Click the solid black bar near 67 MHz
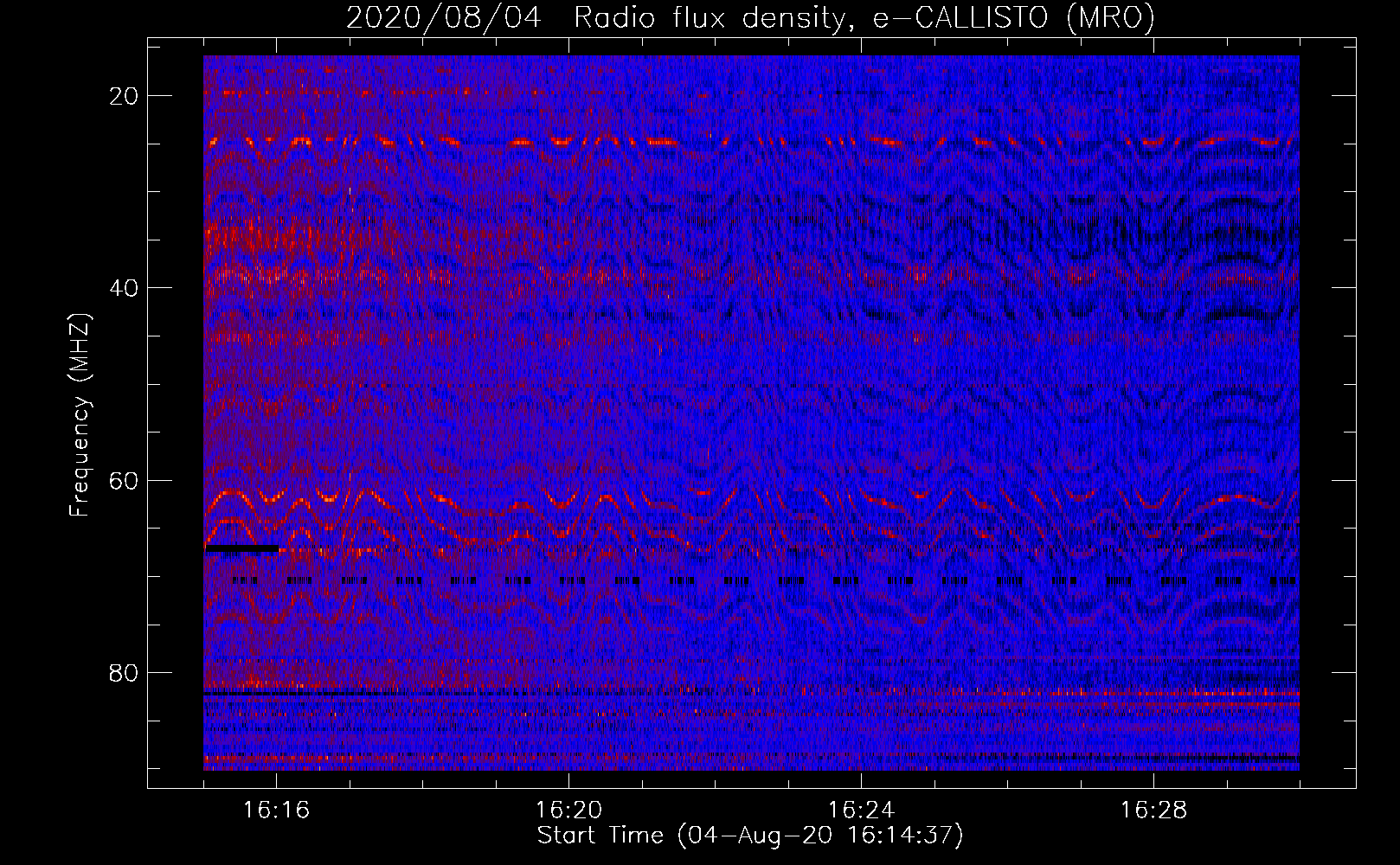Image resolution: width=1400 pixels, height=865 pixels. tap(242, 548)
